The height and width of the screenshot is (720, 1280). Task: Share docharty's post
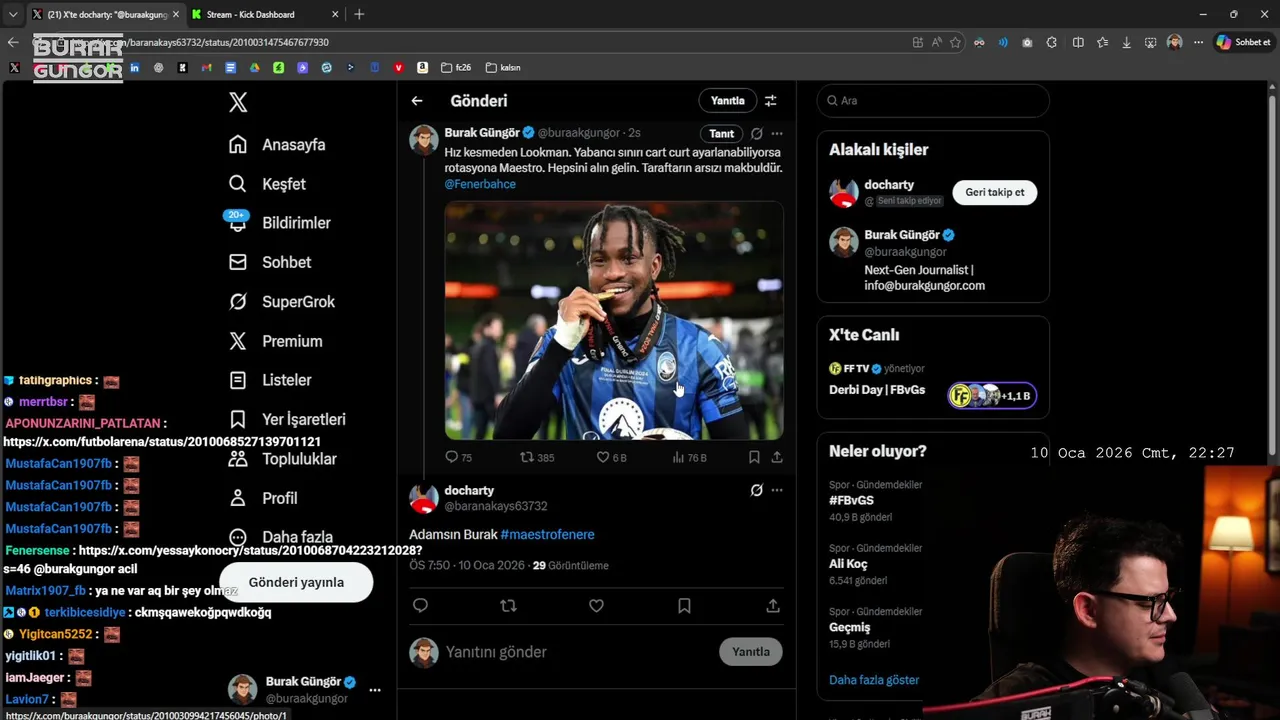tap(773, 606)
